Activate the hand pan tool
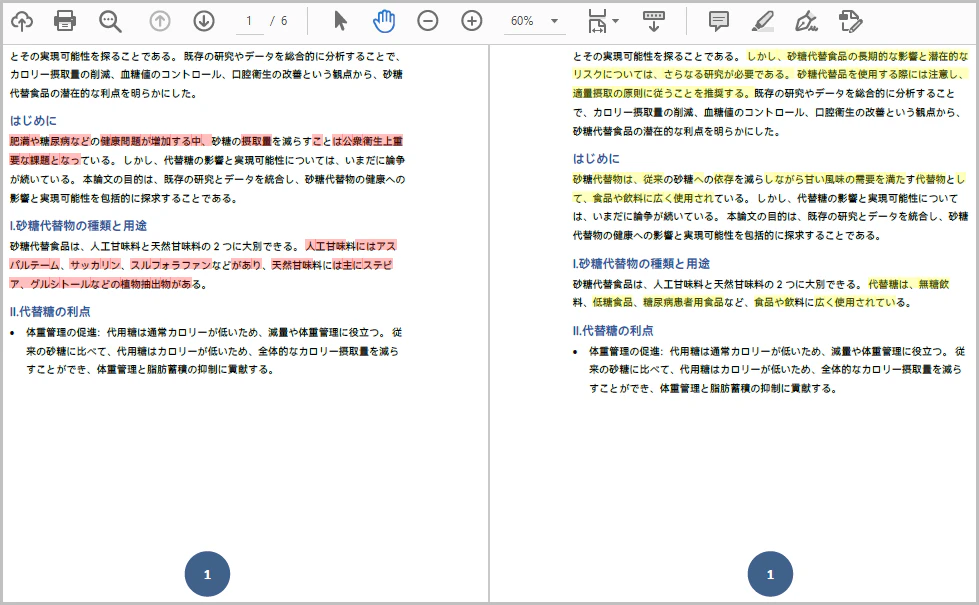This screenshot has height=605, width=979. pos(384,21)
